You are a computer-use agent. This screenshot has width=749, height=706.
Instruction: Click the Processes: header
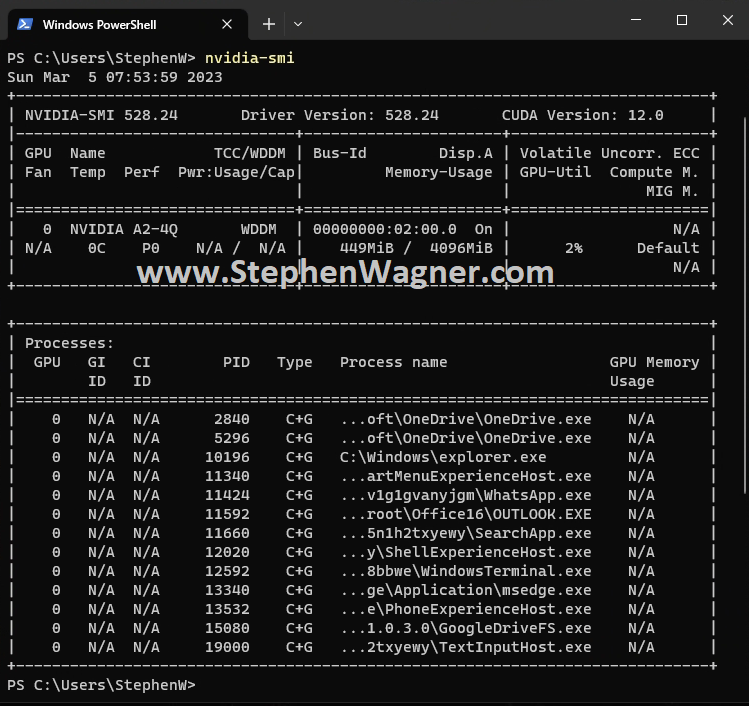[x=69, y=343]
